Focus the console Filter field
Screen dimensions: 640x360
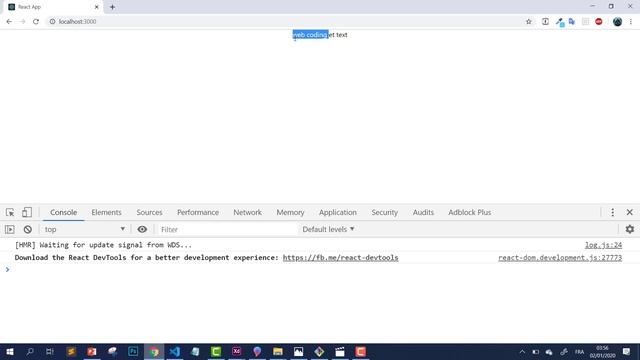click(x=227, y=229)
